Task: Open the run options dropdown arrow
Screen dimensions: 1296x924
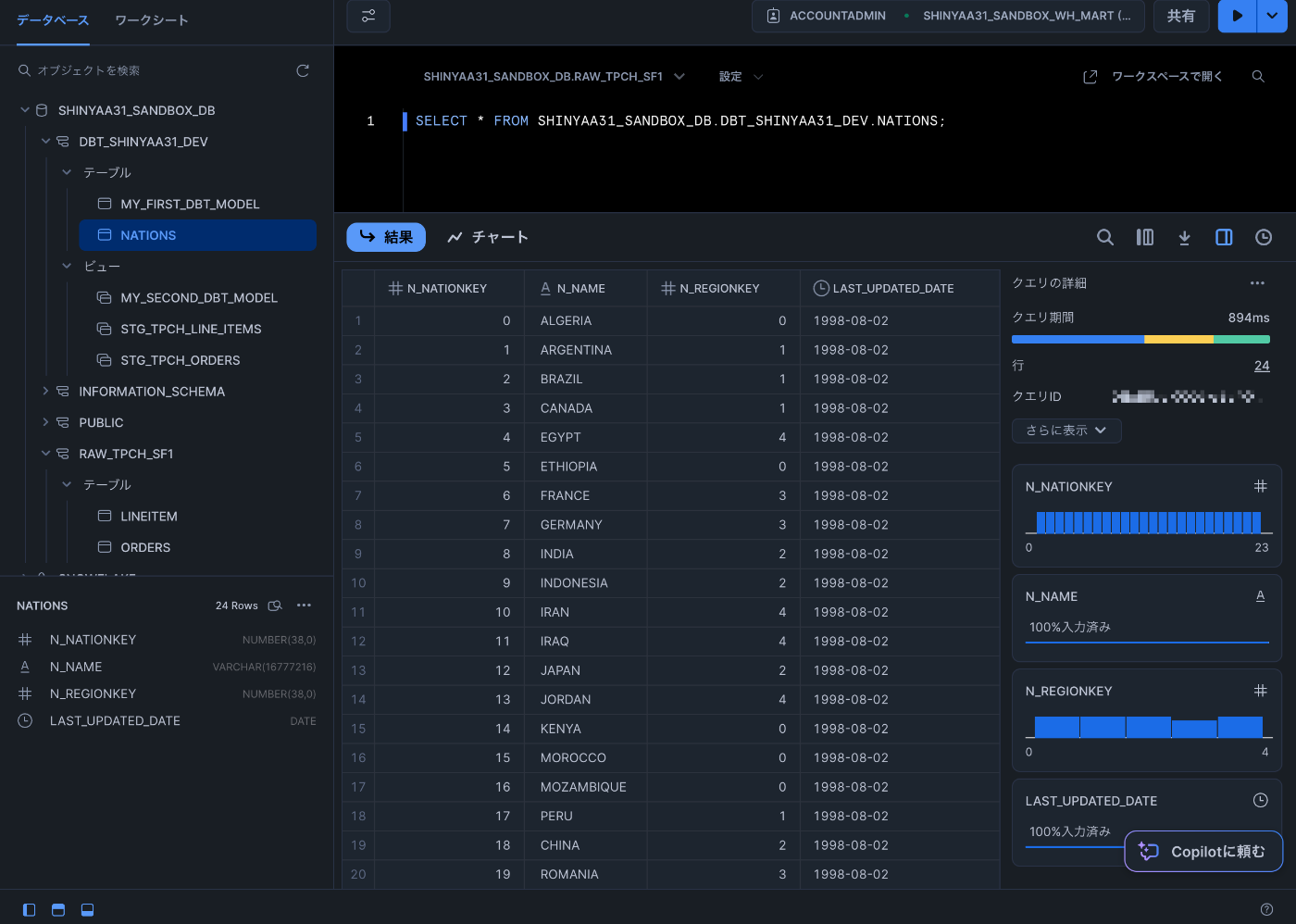Action: (x=1272, y=16)
